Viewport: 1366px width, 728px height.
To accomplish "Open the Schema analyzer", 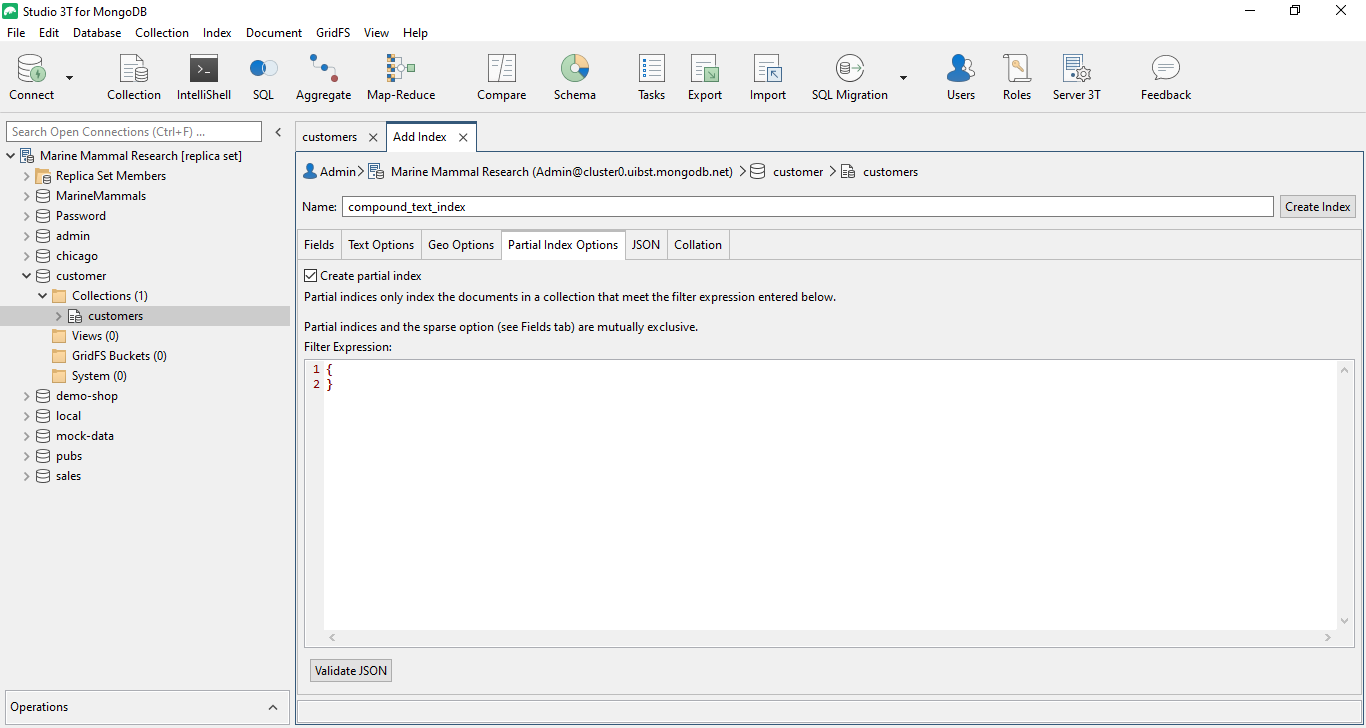I will click(575, 77).
